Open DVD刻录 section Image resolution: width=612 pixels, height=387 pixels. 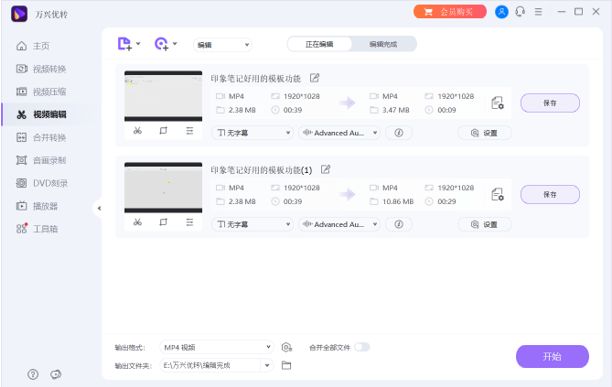pyautogui.click(x=41, y=183)
